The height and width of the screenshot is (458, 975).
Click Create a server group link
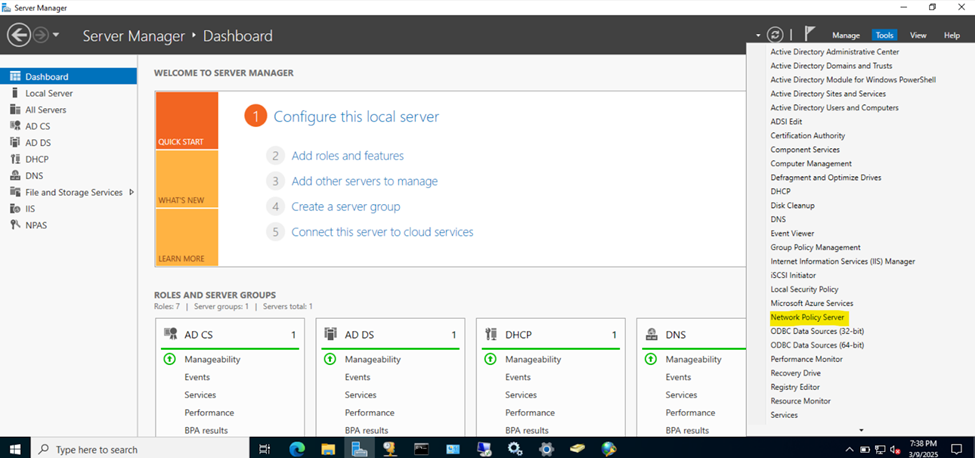[x=346, y=207]
